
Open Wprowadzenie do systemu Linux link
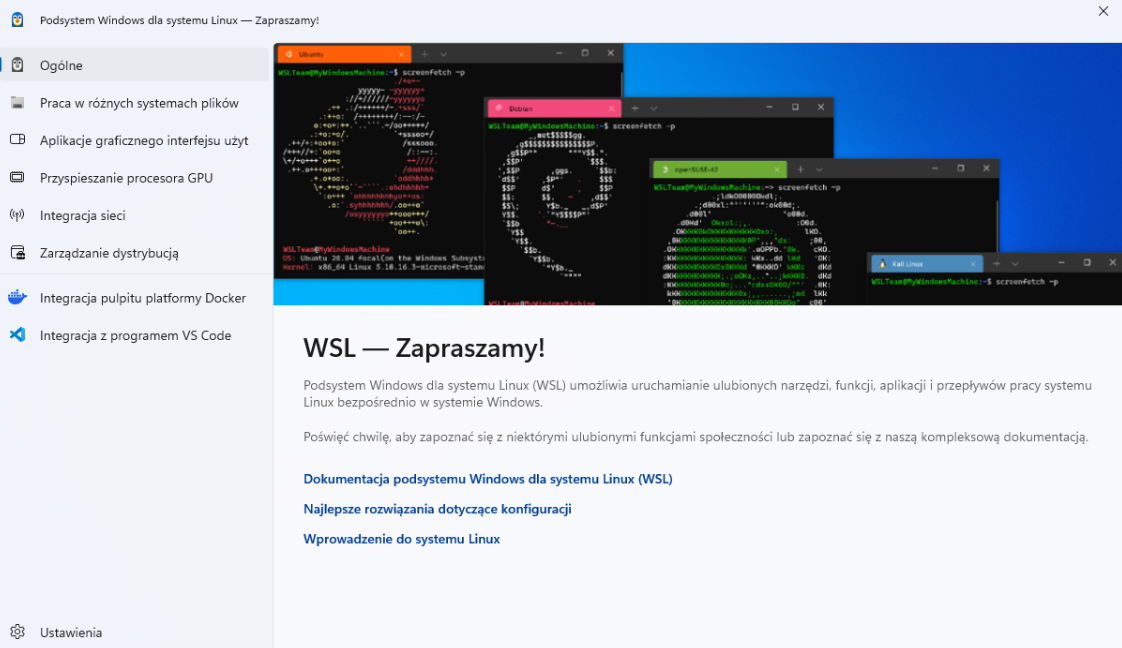(401, 539)
